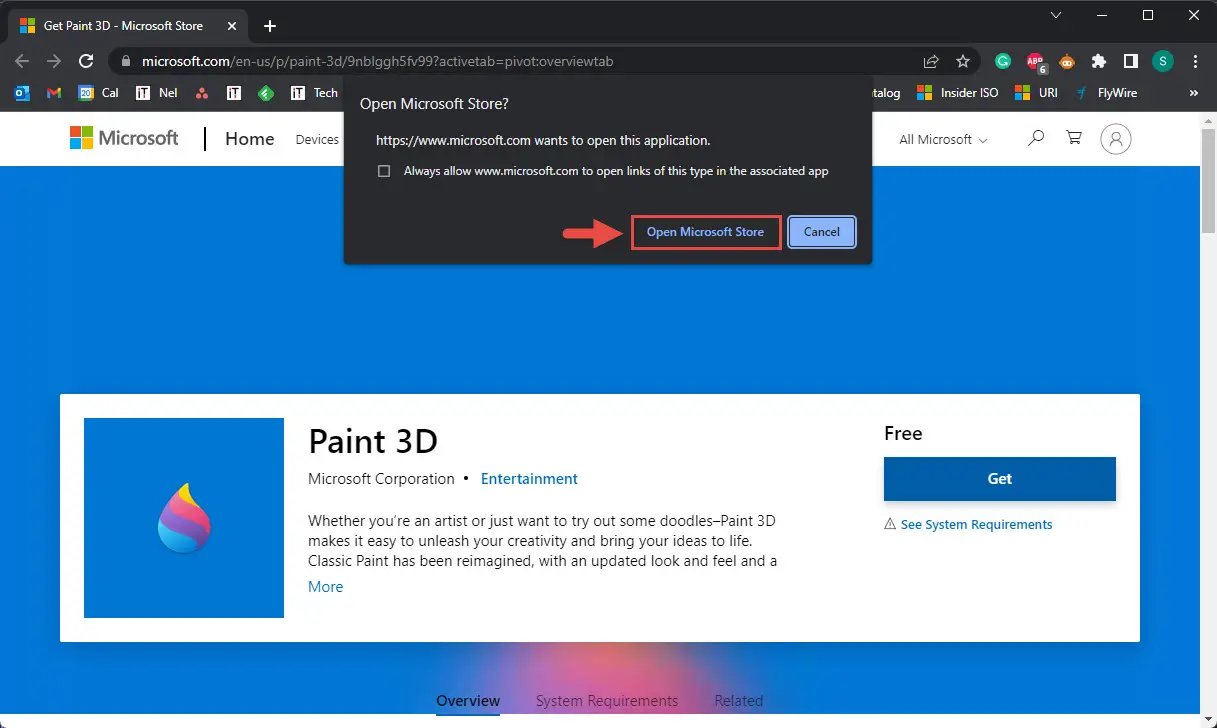Screen dimensions: 1217x728
Task: Expand the All Microsoft dropdown
Action: coord(943,139)
